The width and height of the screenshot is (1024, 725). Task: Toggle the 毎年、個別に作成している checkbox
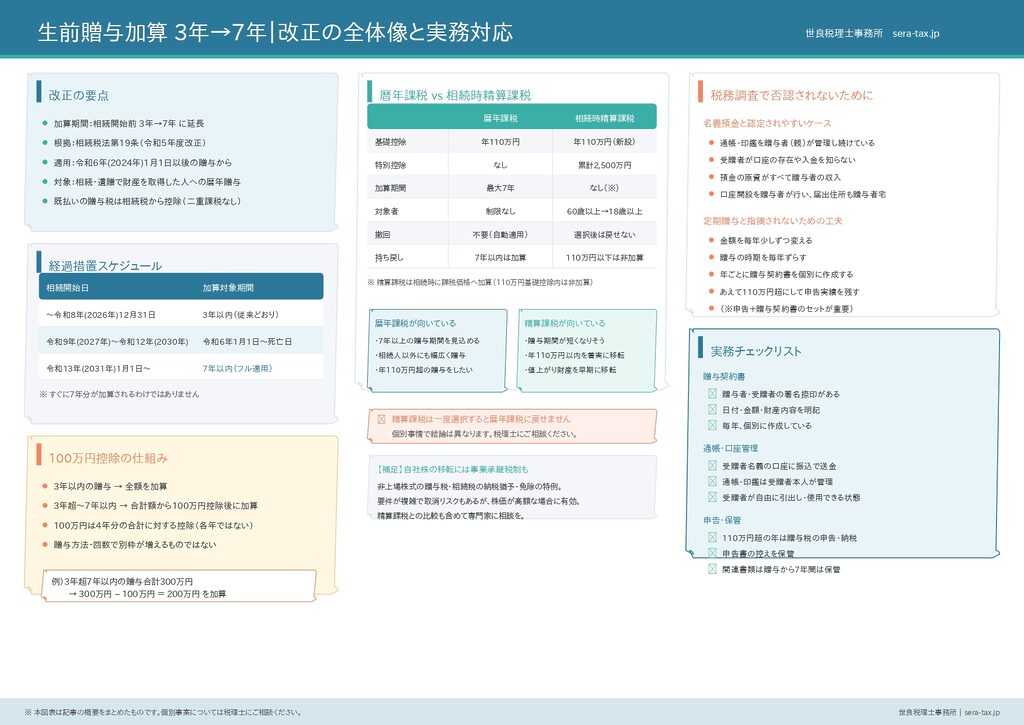tap(713, 426)
